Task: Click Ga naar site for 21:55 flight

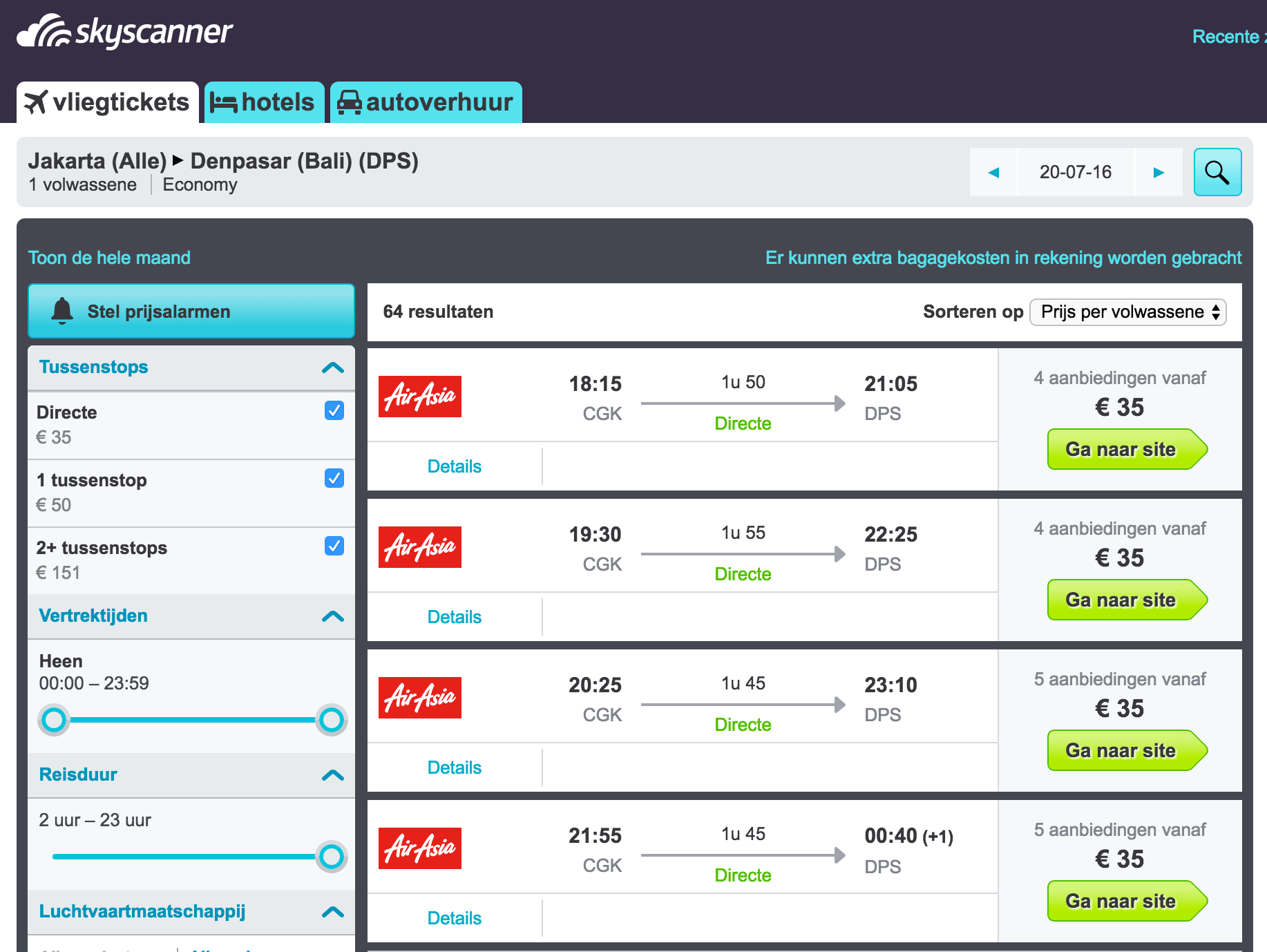Action: pos(1127,901)
